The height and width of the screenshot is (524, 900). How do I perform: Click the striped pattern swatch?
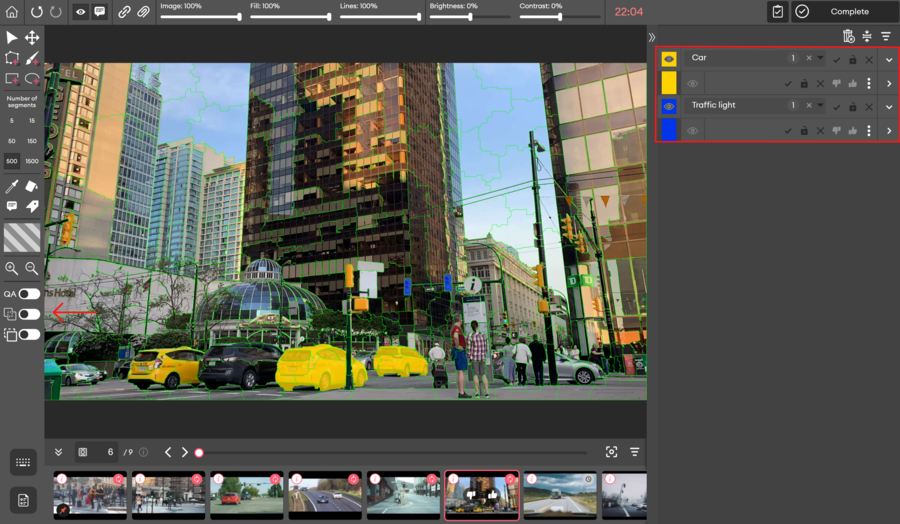click(x=22, y=238)
